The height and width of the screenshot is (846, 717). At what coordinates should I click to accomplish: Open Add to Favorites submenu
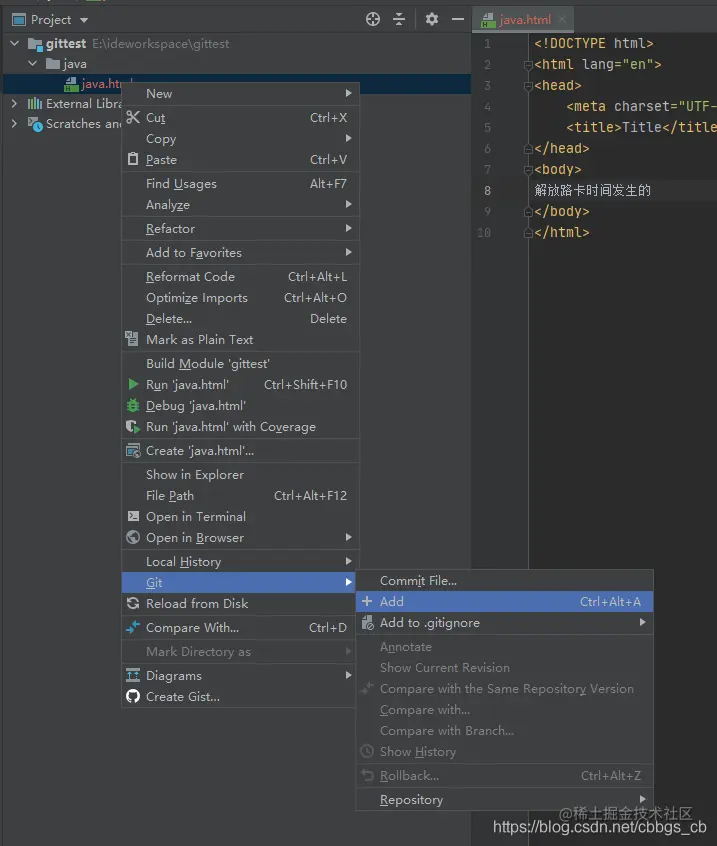click(241, 252)
